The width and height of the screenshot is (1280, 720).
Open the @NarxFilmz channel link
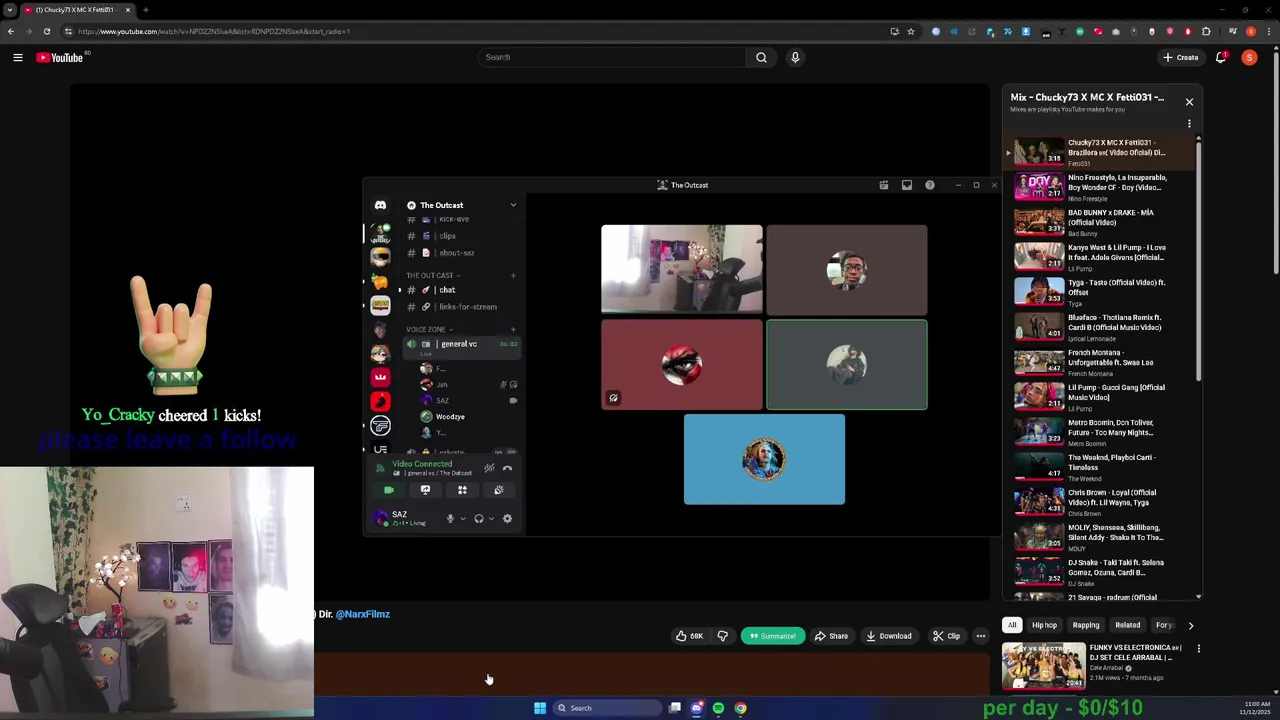362,614
